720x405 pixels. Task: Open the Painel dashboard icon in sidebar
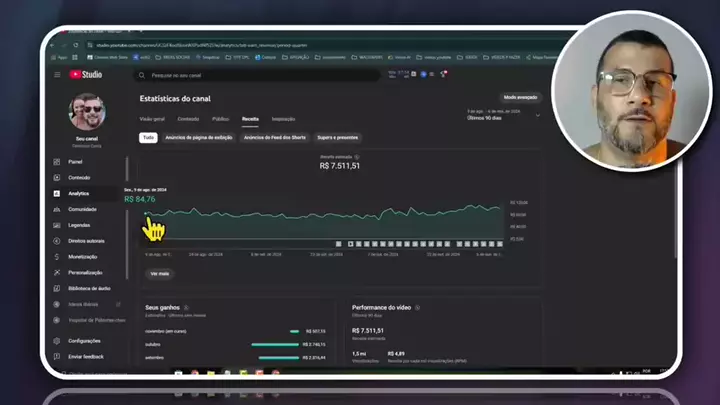pyautogui.click(x=58, y=161)
